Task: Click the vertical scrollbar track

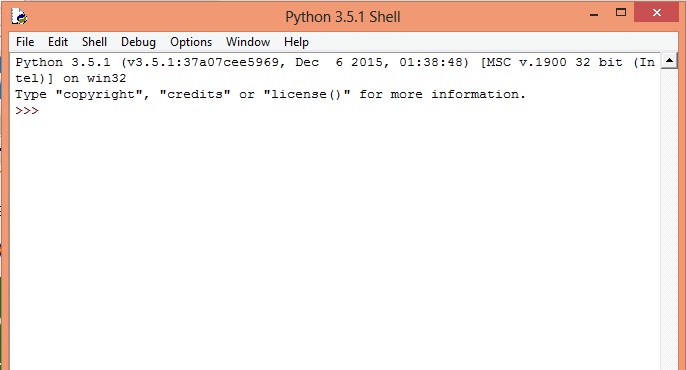Action: coord(669,219)
